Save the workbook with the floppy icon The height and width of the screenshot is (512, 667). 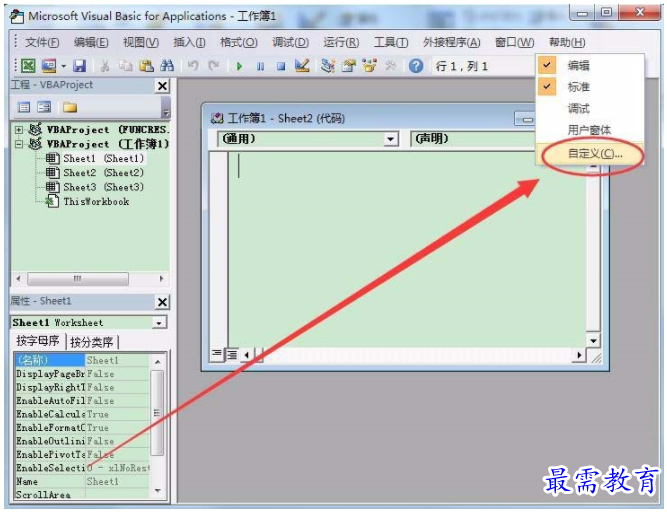[80, 65]
